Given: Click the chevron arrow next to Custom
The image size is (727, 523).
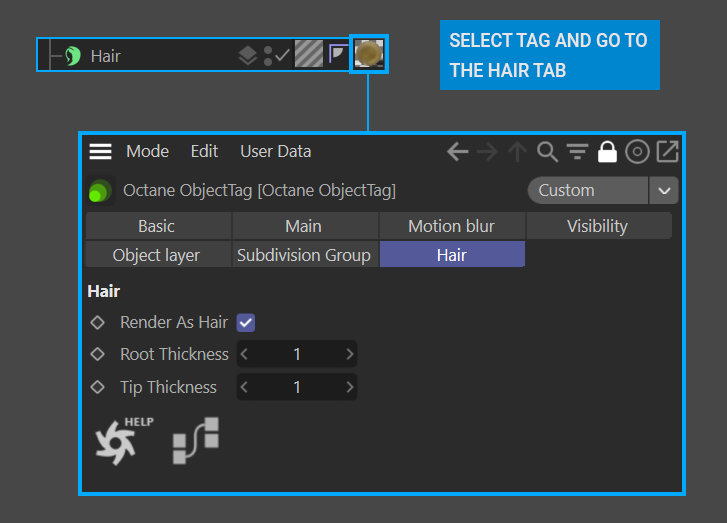Looking at the screenshot, I should point(664,190).
